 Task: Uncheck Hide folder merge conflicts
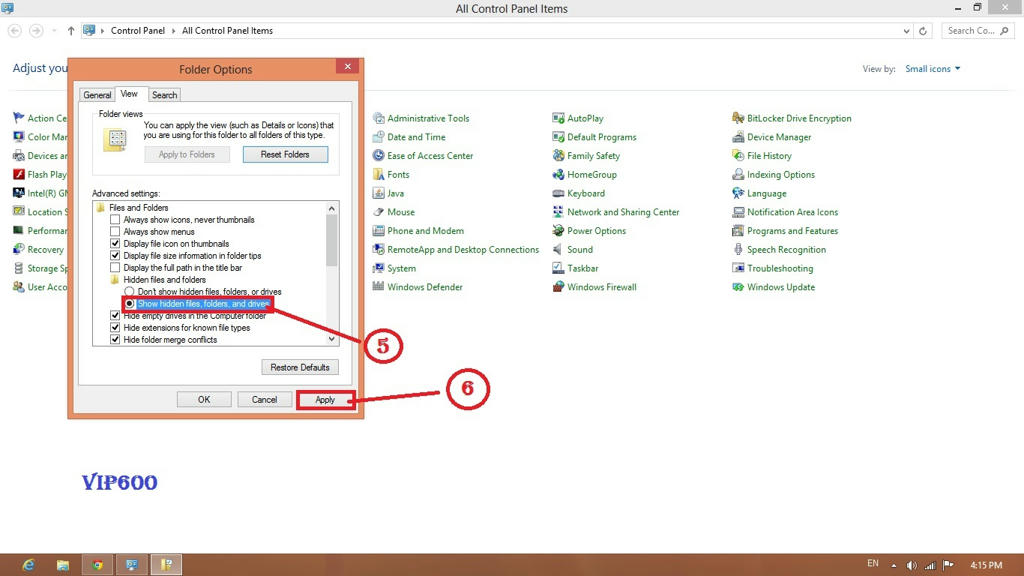pos(115,340)
